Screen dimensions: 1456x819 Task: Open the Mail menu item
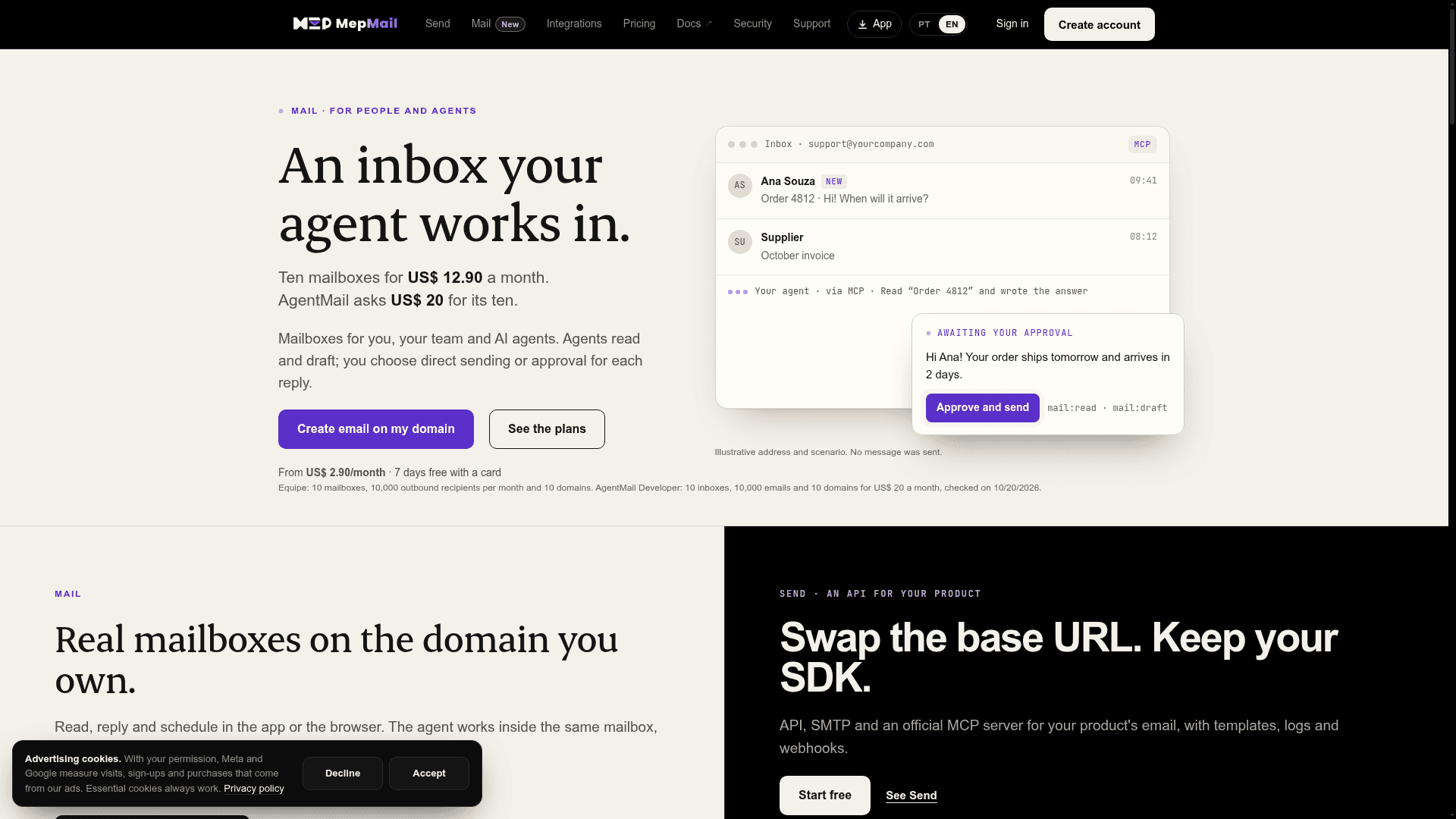pos(481,24)
